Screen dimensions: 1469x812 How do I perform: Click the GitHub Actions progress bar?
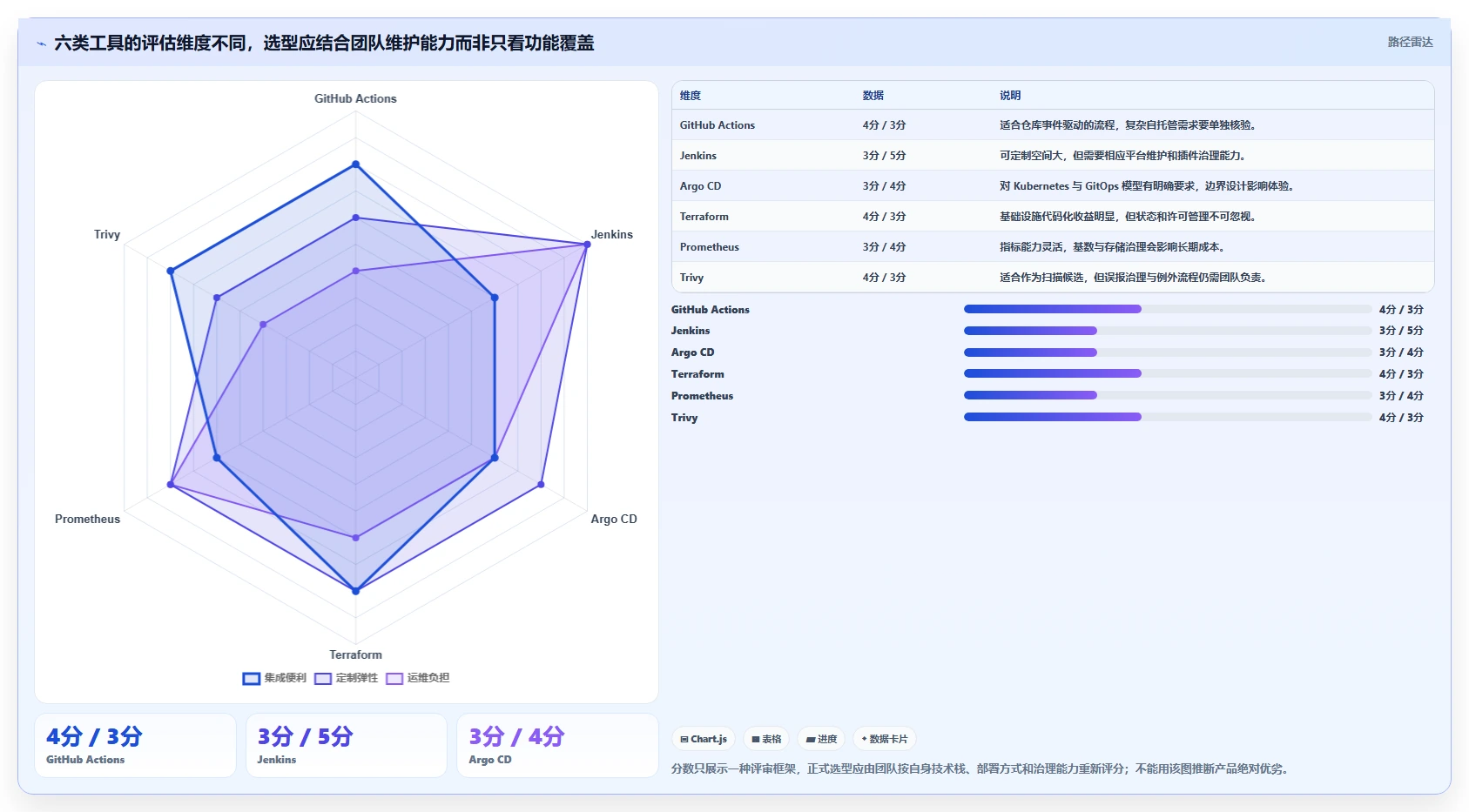[x=1168, y=309]
